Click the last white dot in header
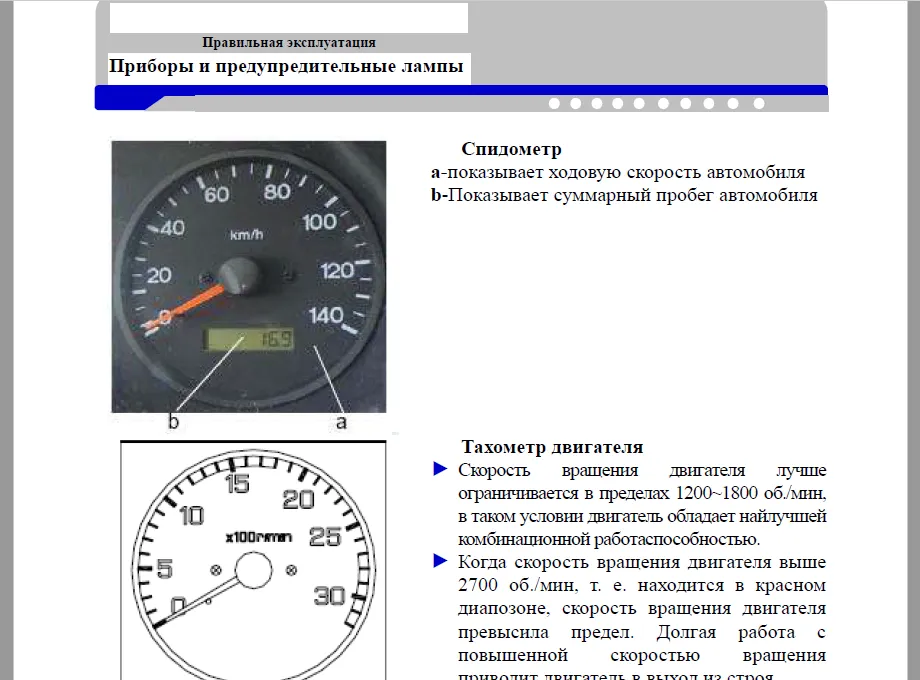The image size is (920, 680). tap(759, 103)
